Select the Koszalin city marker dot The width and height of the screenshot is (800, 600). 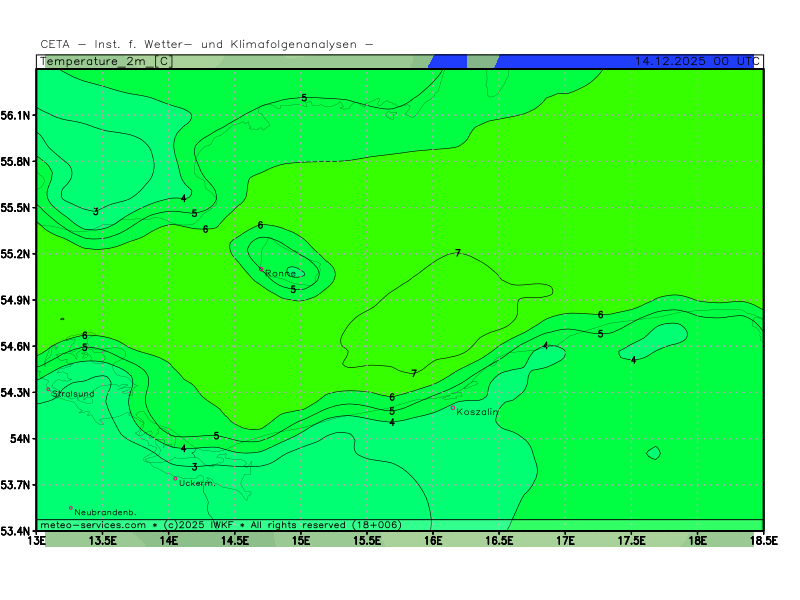[453, 407]
